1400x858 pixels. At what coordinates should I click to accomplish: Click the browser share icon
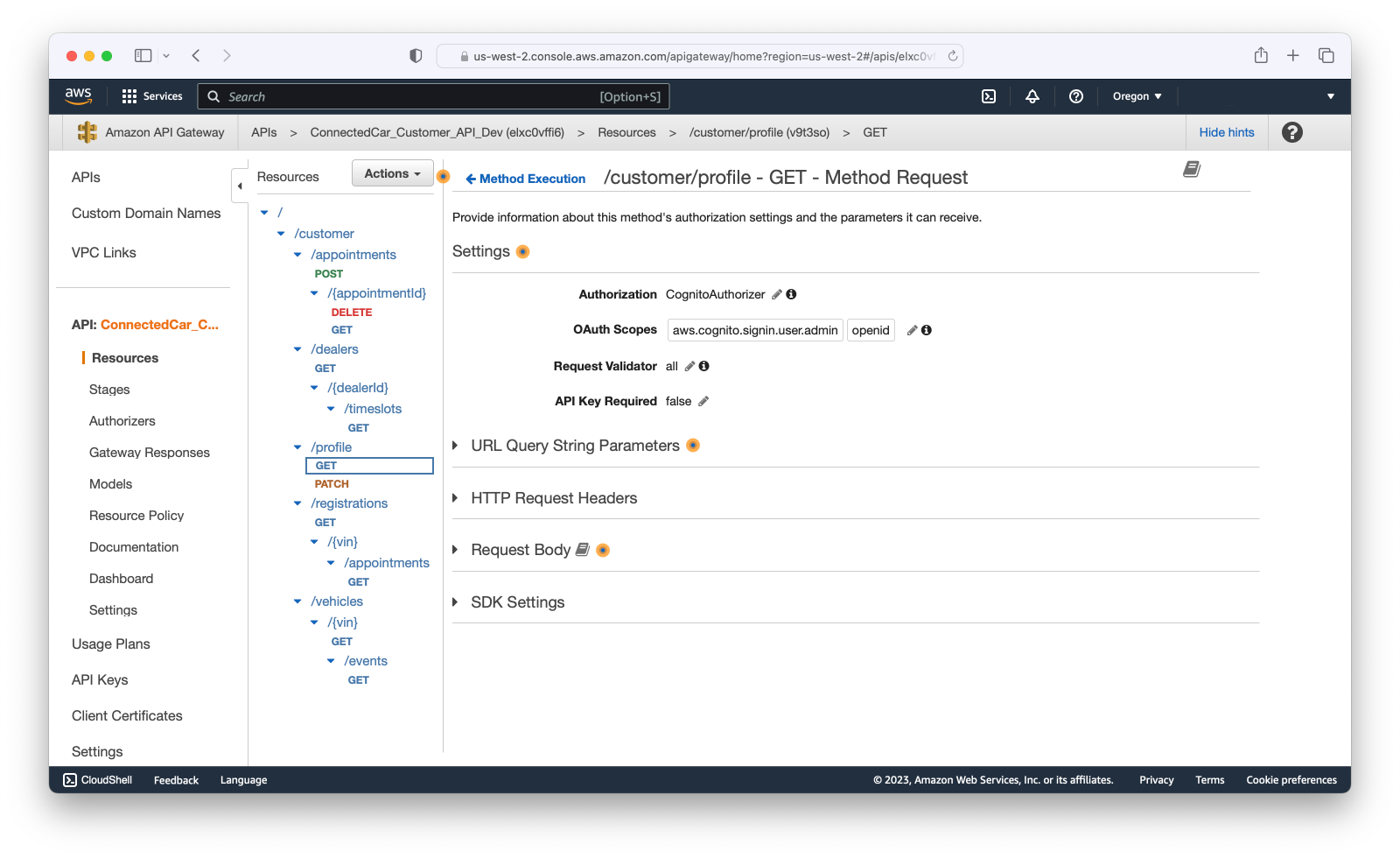click(1261, 55)
